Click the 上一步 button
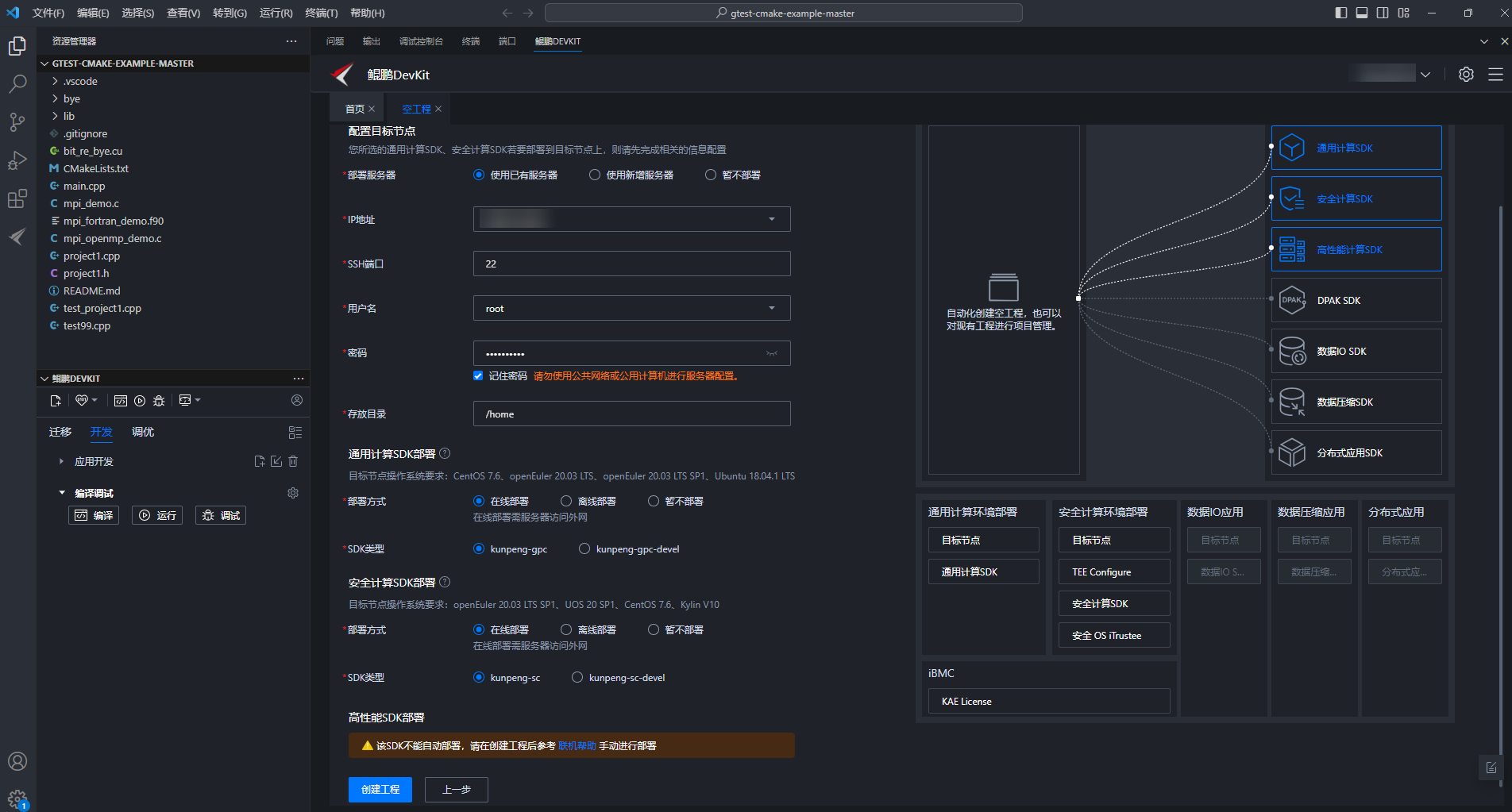 click(x=457, y=790)
